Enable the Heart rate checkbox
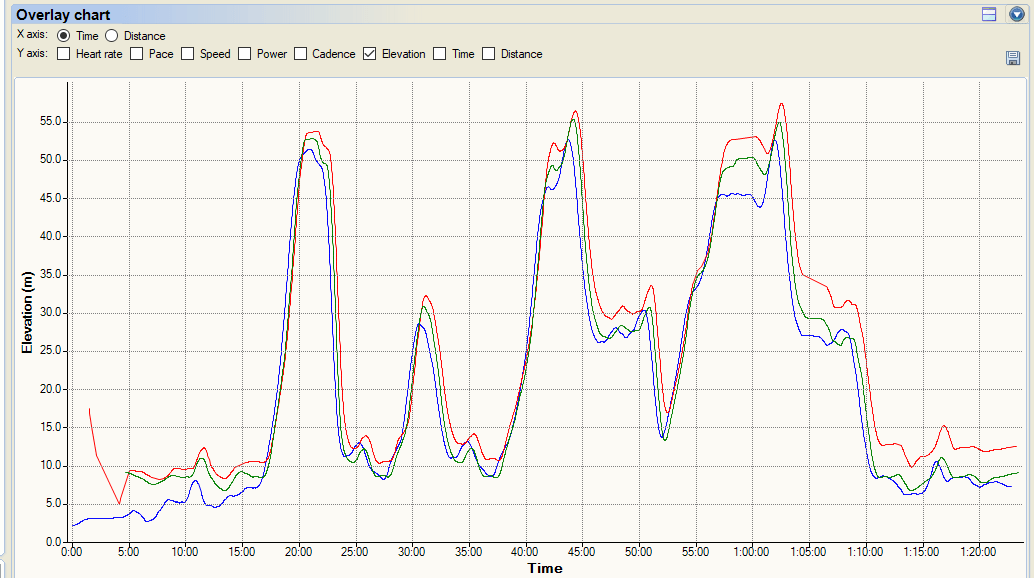This screenshot has width=1034, height=578. [63, 54]
